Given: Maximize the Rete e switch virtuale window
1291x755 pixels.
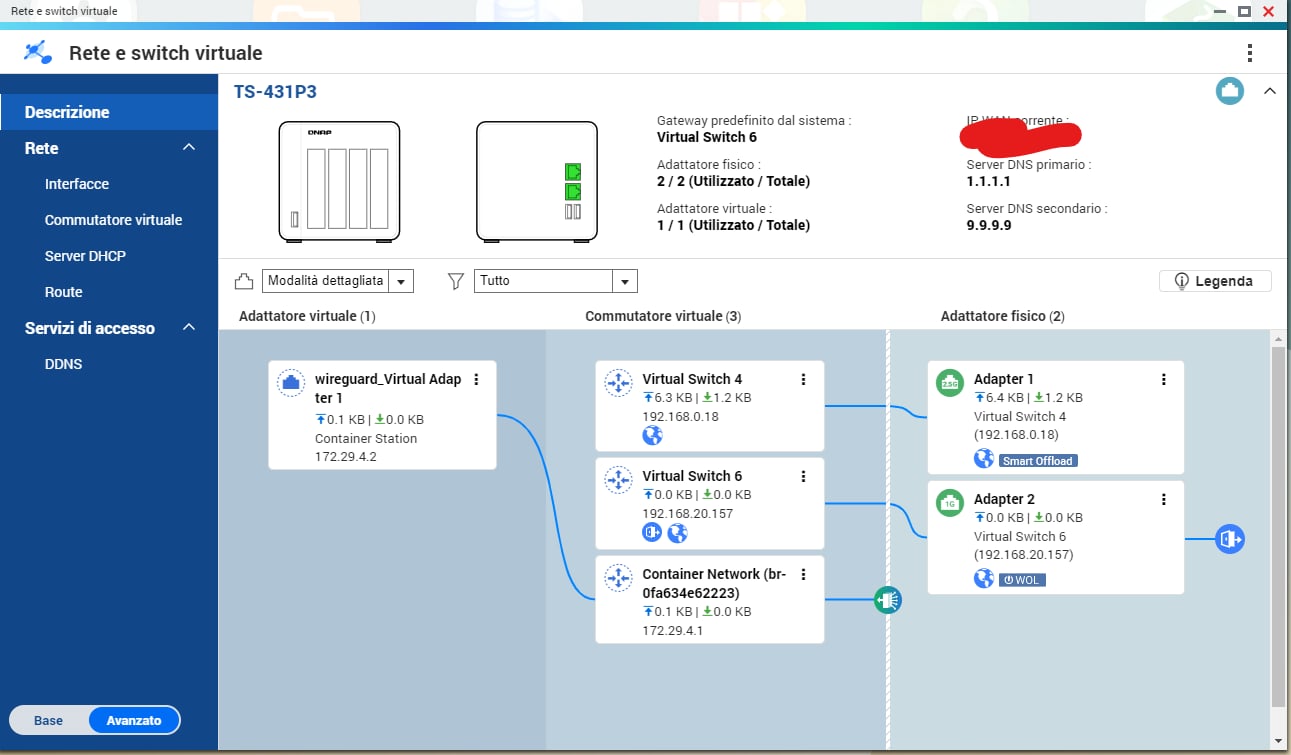Looking at the screenshot, I should [x=1245, y=11].
